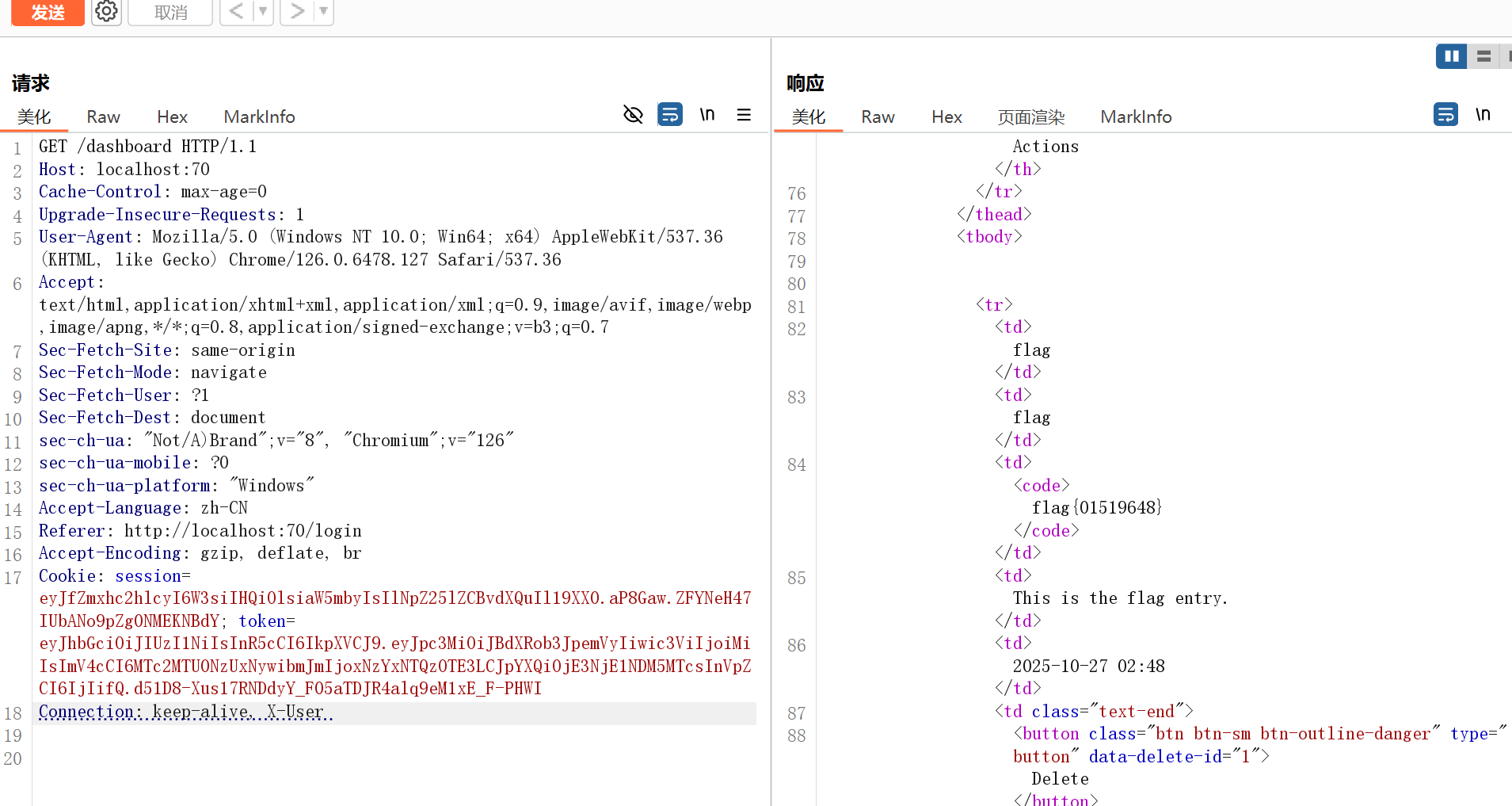Click the Host: localhost:70 header line
The width and height of the screenshot is (1512, 806).
(124, 170)
